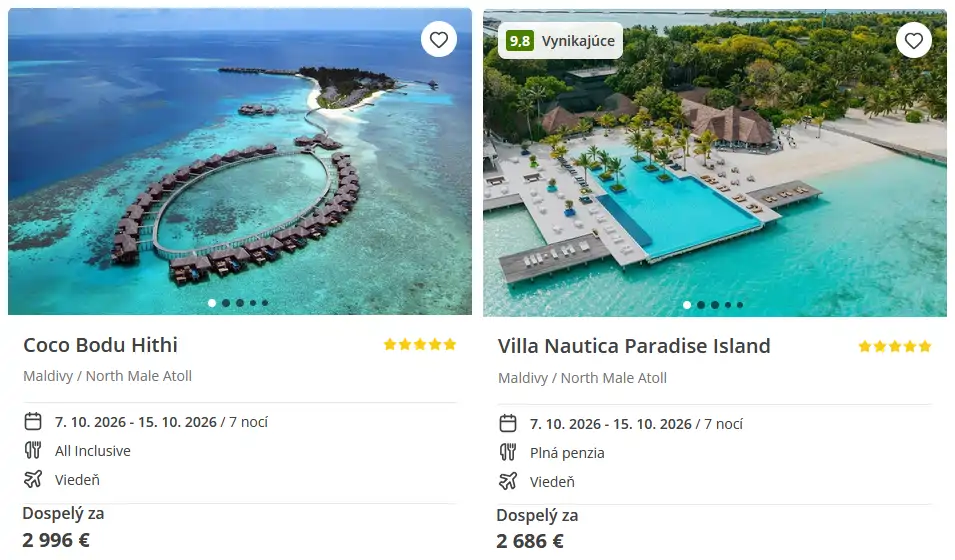Image resolution: width=955 pixels, height=560 pixels.
Task: Open Villa Nautica Paradise Island title
Action: click(634, 346)
